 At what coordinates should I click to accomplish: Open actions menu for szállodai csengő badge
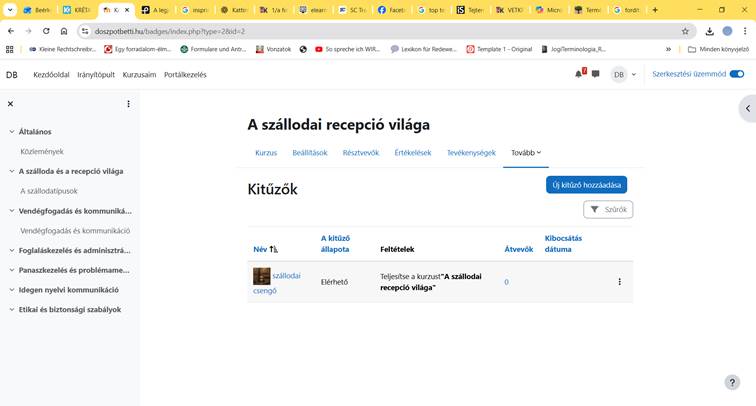620,282
